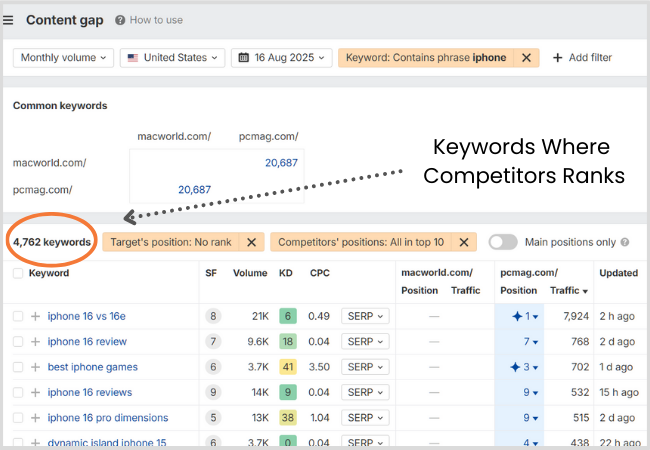Click SF badge 6 for best iphone games
The height and width of the screenshot is (450, 650).
213,367
